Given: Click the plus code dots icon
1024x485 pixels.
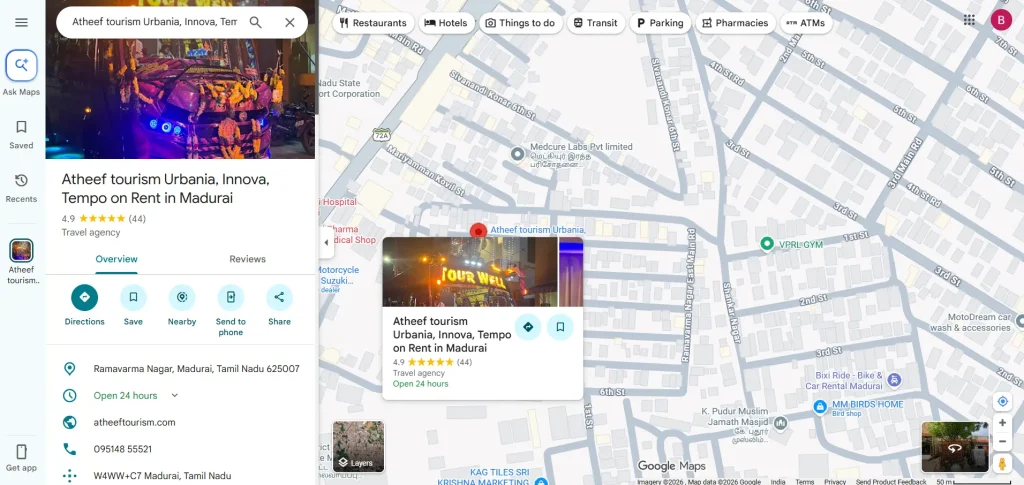Looking at the screenshot, I should click(x=69, y=476).
